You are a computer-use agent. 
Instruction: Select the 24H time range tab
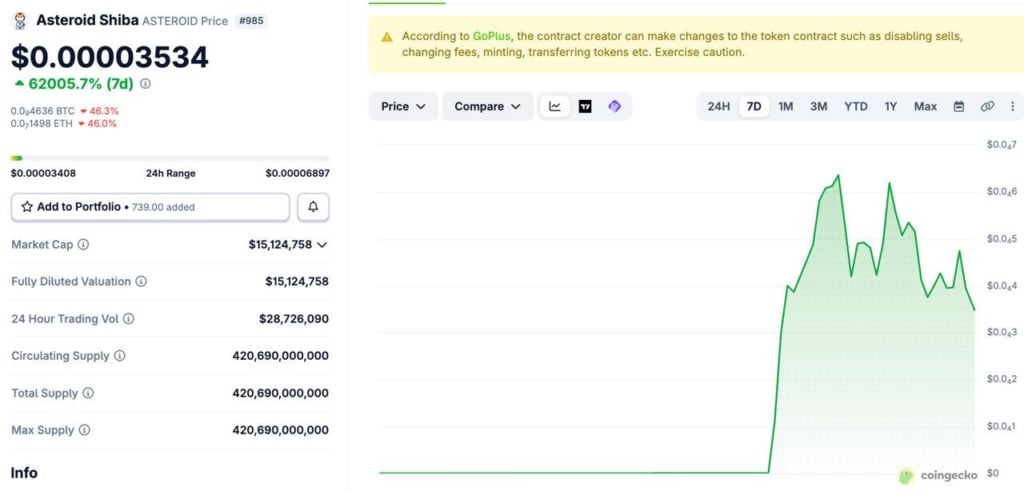click(718, 106)
